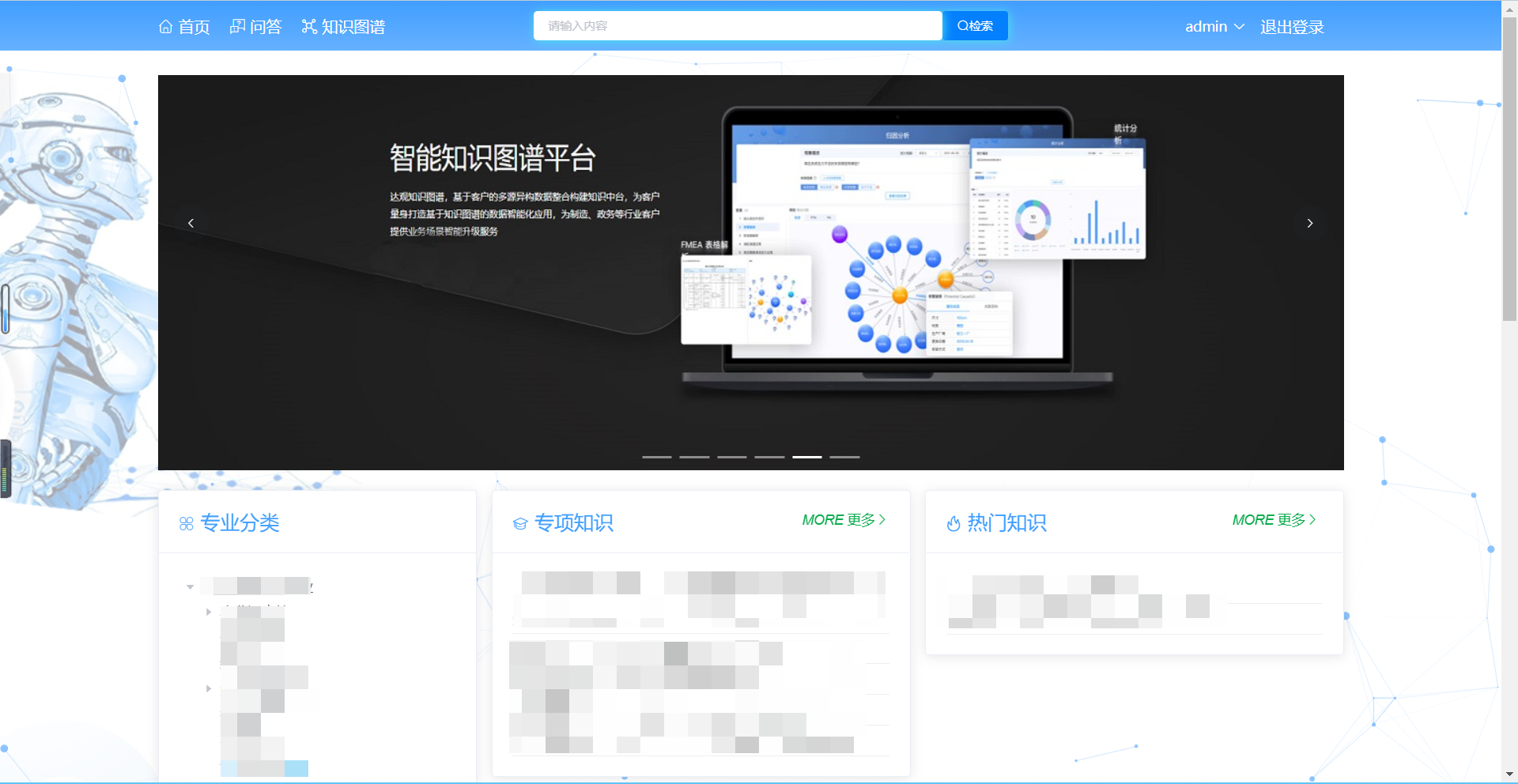Open the admin user dropdown
Viewport: 1518px width, 784px height.
1214,27
